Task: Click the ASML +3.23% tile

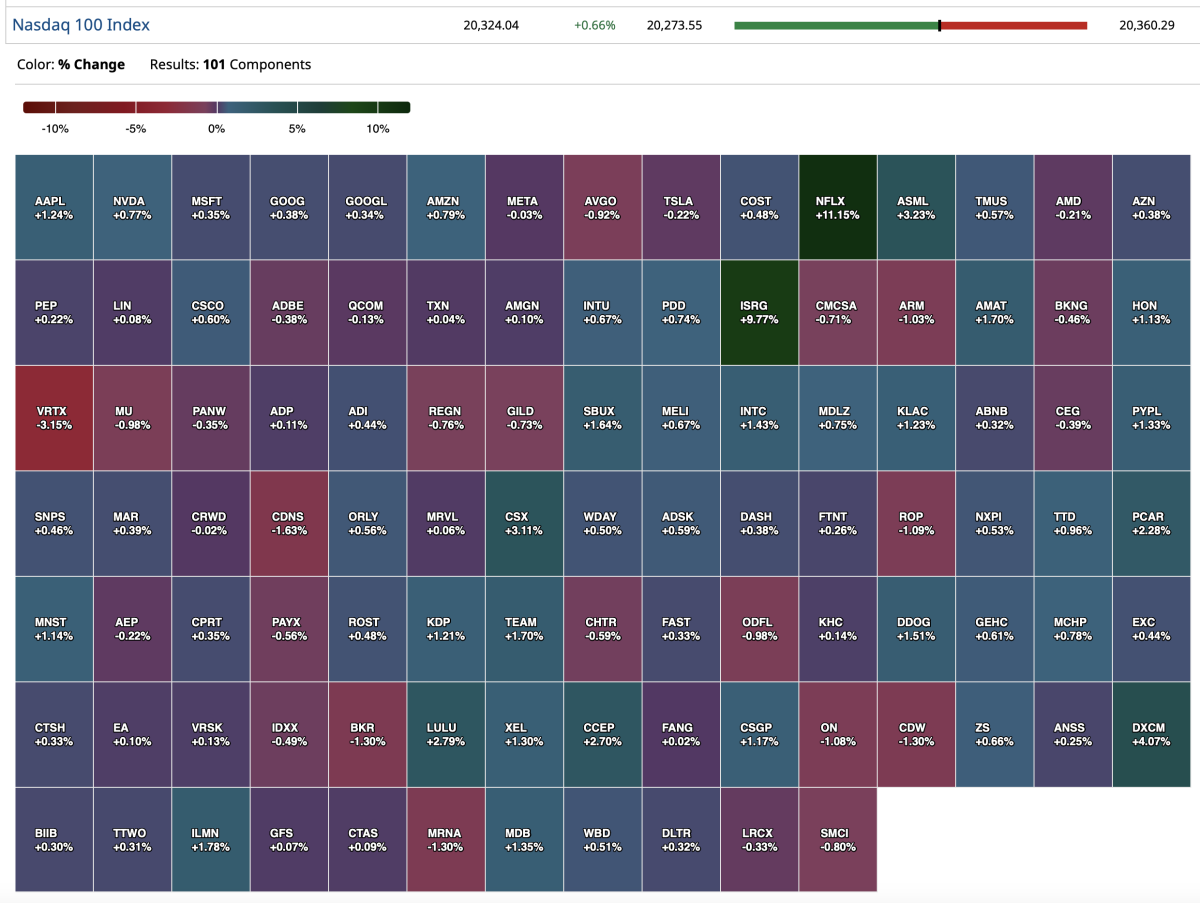Action: tap(916, 207)
